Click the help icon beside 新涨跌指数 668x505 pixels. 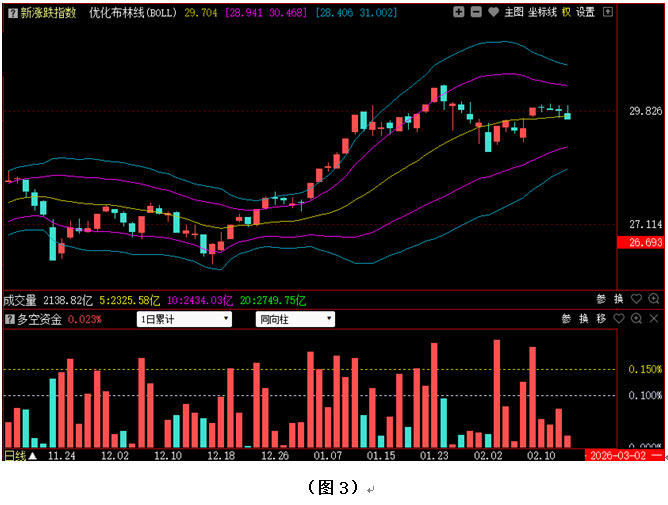pyautogui.click(x=11, y=13)
